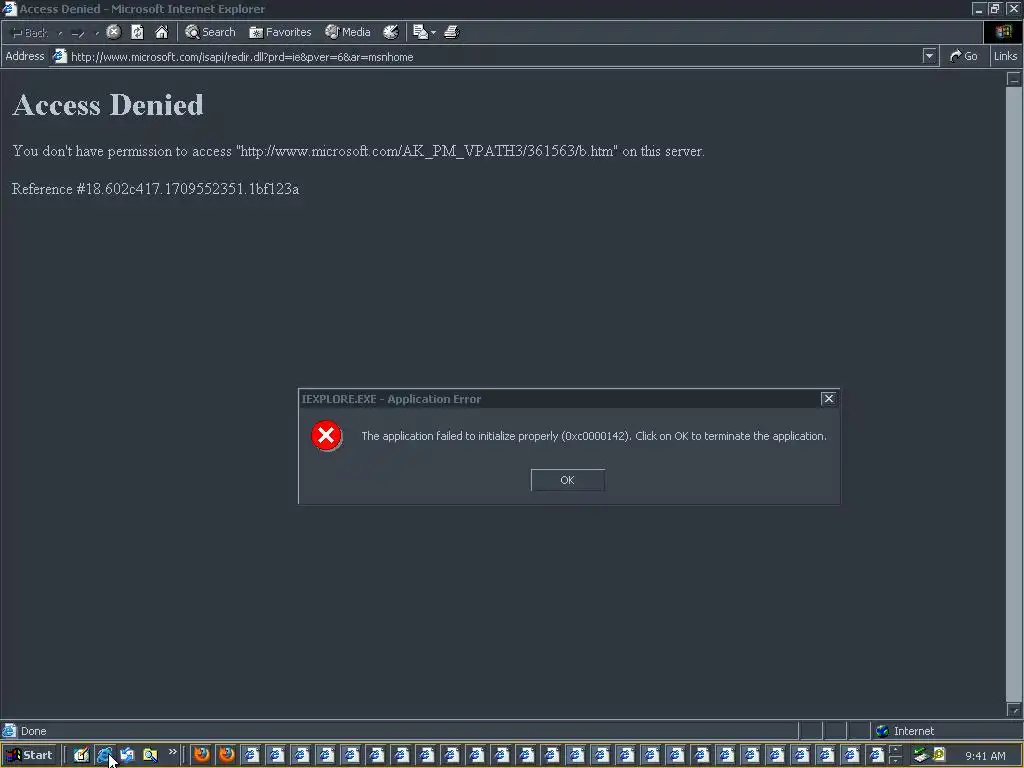Close the IEXPLORE.EXE Application Error dialog
1024x768 pixels.
829,398
